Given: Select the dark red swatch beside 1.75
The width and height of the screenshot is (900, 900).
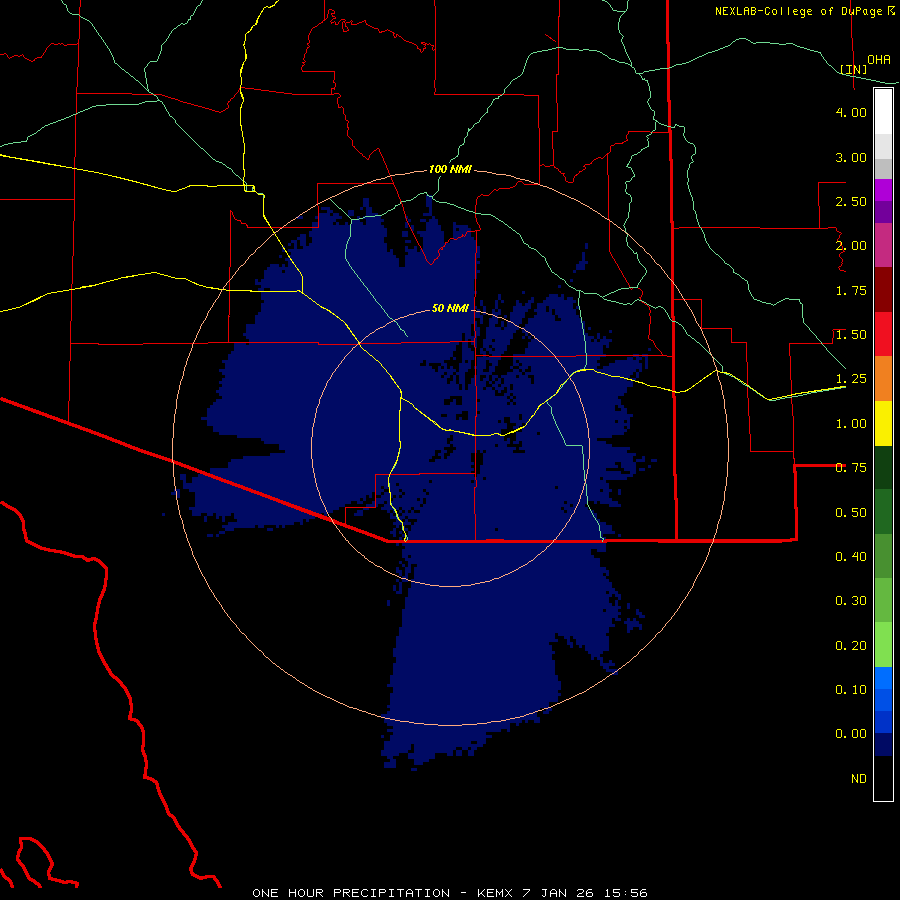Looking at the screenshot, I should 883,290.
